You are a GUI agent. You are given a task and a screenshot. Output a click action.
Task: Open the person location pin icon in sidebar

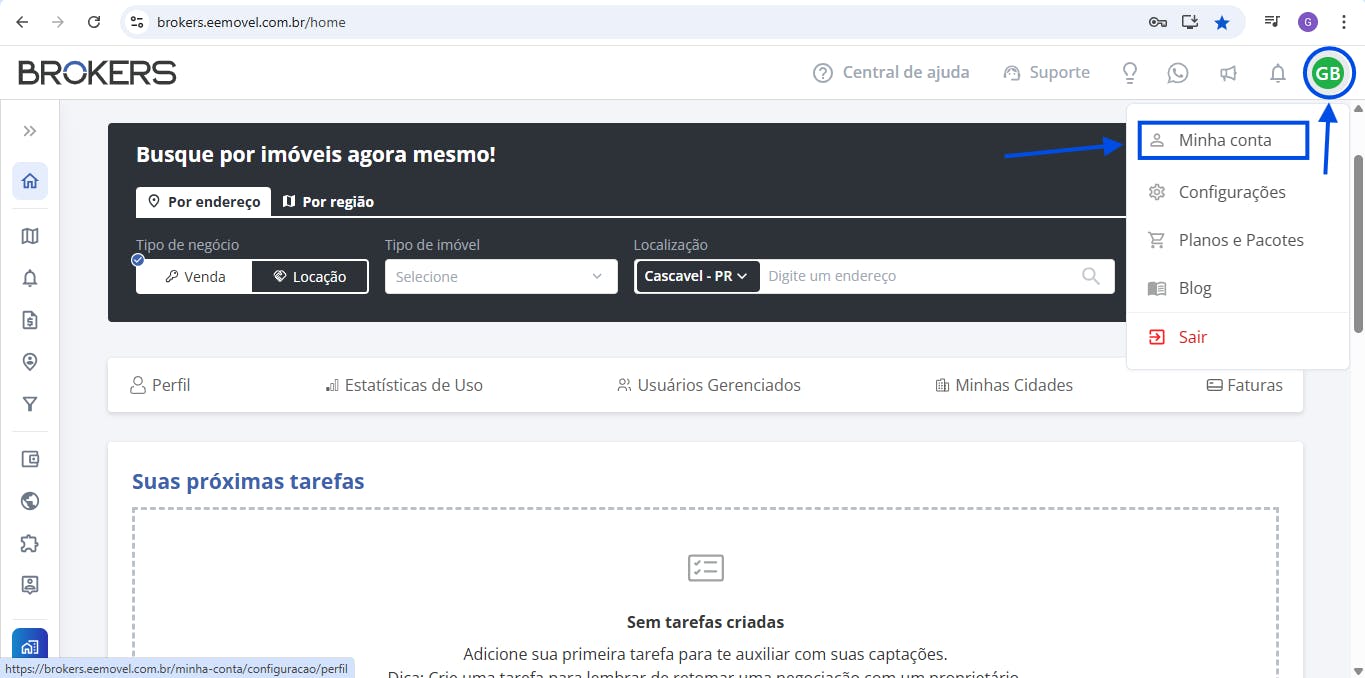(x=30, y=362)
